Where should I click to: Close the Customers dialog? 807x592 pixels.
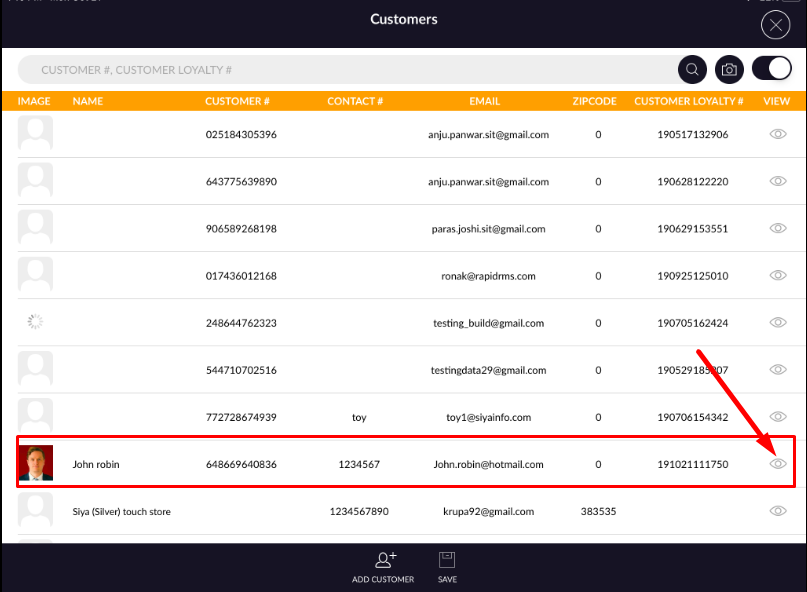click(775, 25)
